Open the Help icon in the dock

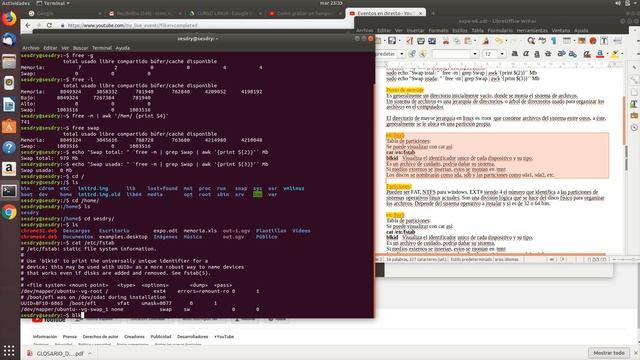(x=9, y=147)
